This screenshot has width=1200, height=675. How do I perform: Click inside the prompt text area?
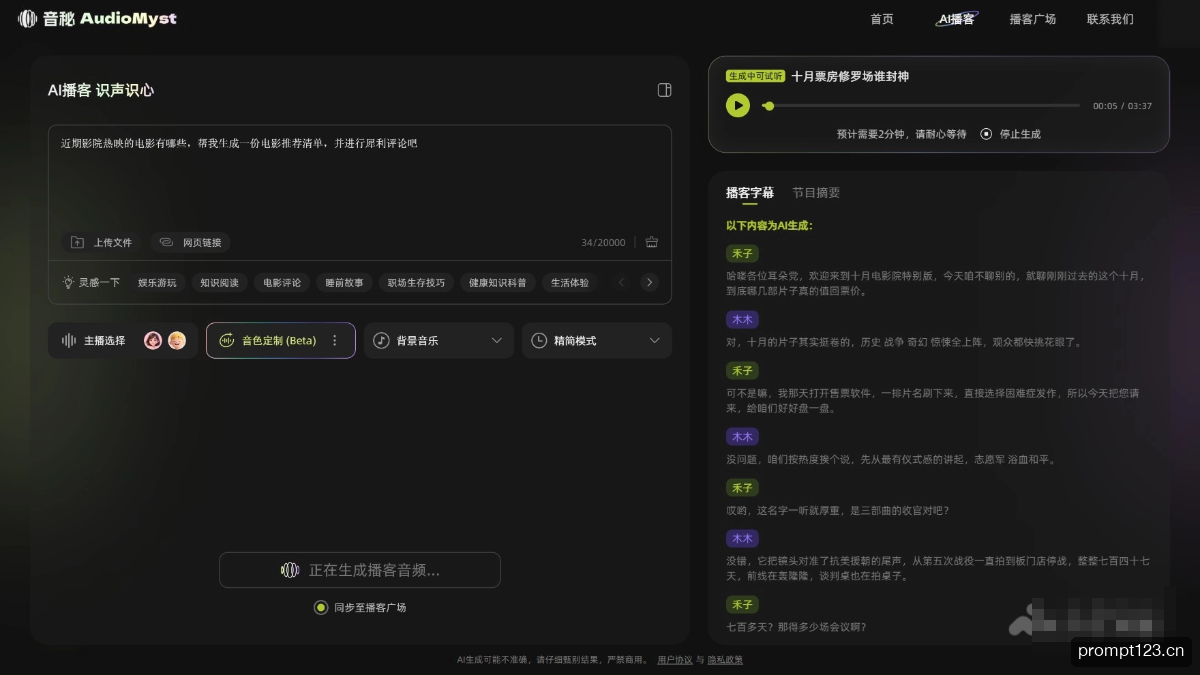[x=360, y=178]
